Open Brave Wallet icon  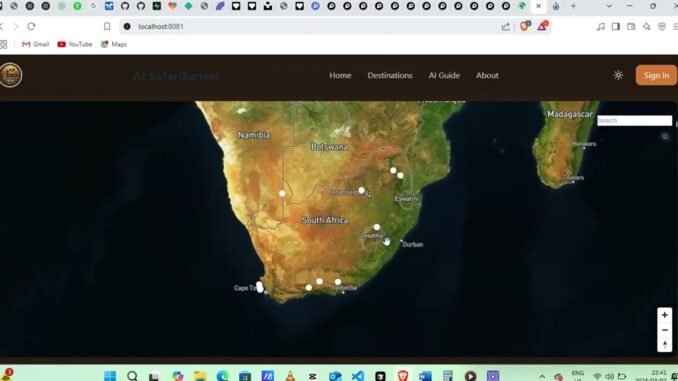pos(631,26)
